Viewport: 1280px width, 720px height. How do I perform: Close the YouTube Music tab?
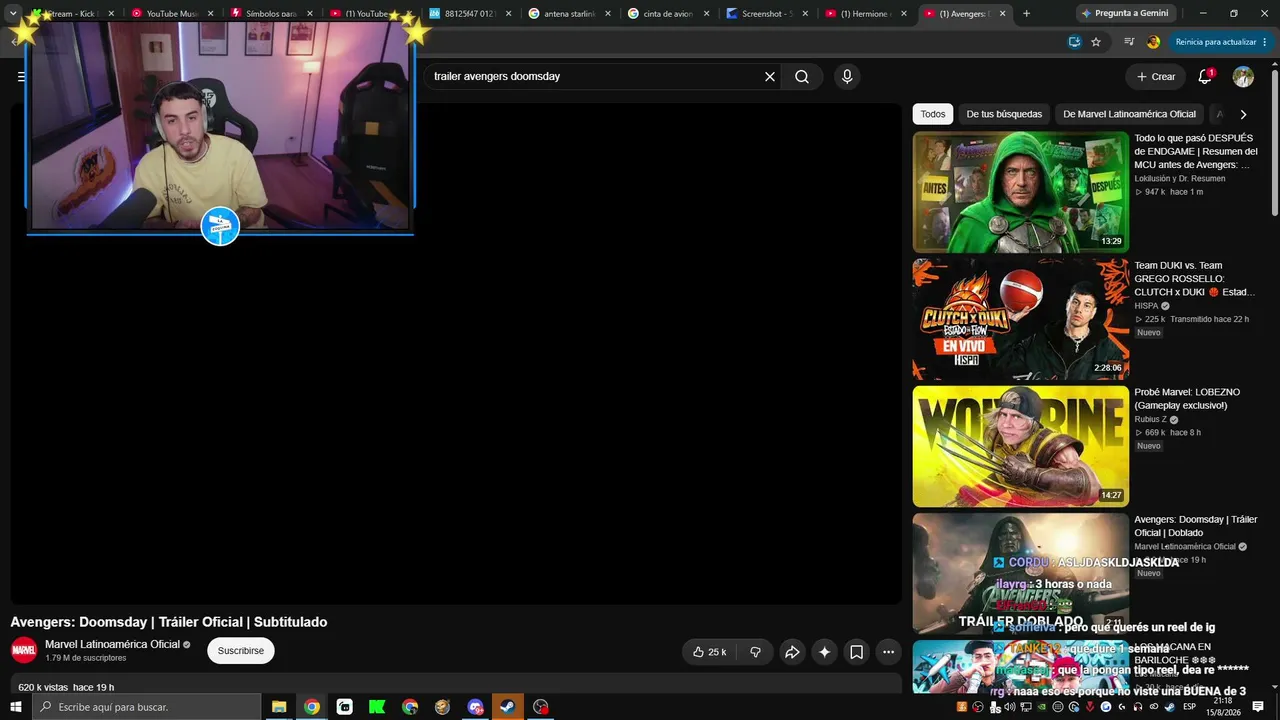click(x=210, y=14)
